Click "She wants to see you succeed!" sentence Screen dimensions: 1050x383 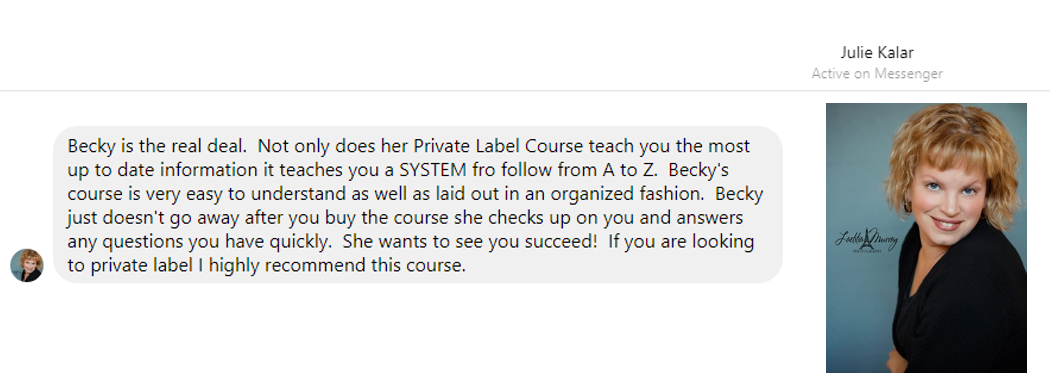[469, 242]
